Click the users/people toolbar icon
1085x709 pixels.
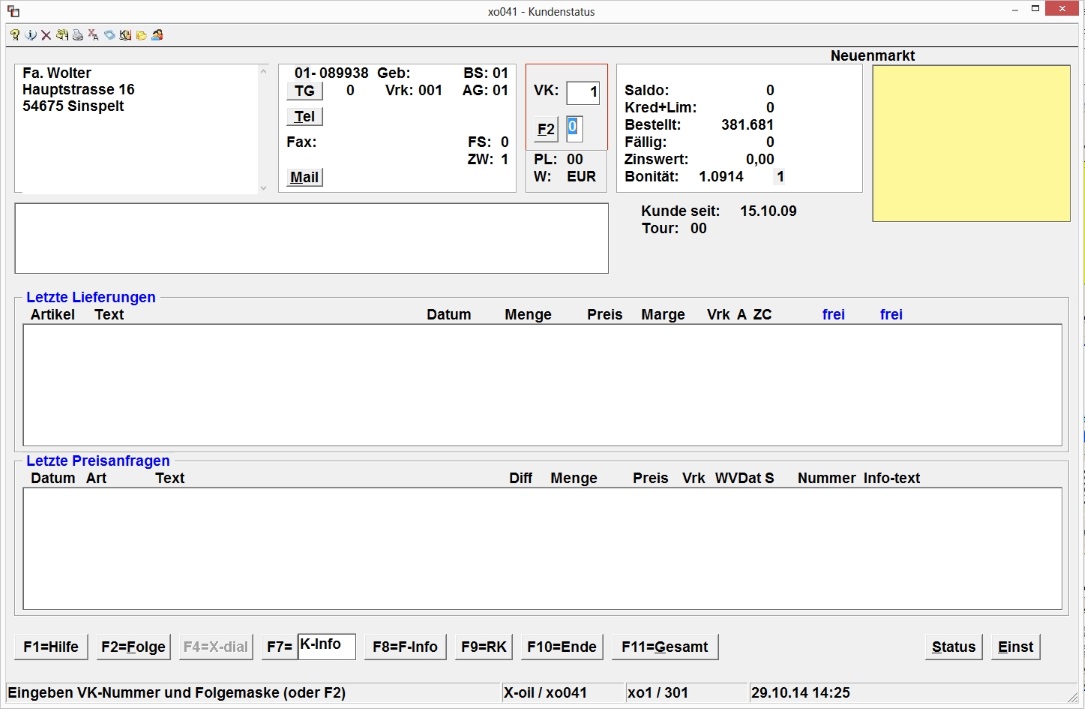(x=157, y=35)
